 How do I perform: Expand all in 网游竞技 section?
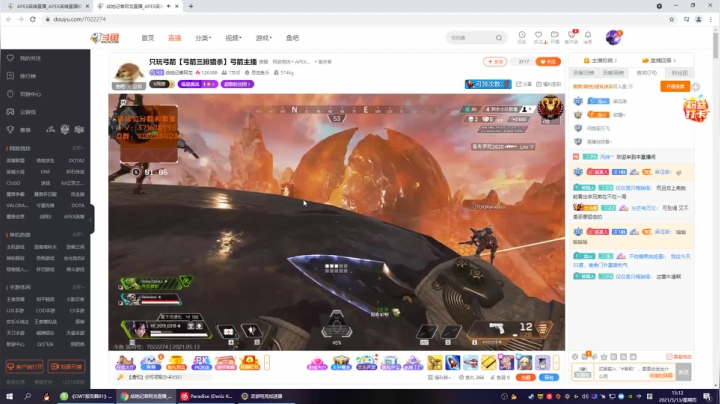point(78,148)
